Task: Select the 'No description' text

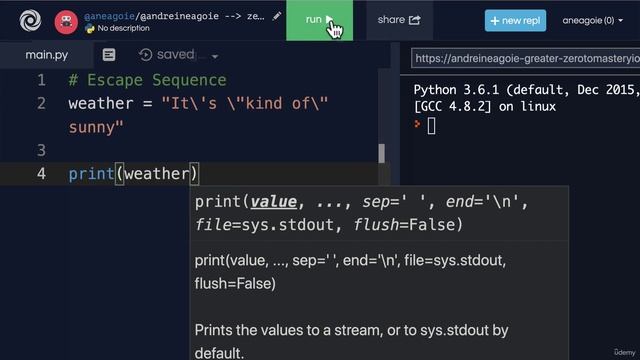Action: 123,28
